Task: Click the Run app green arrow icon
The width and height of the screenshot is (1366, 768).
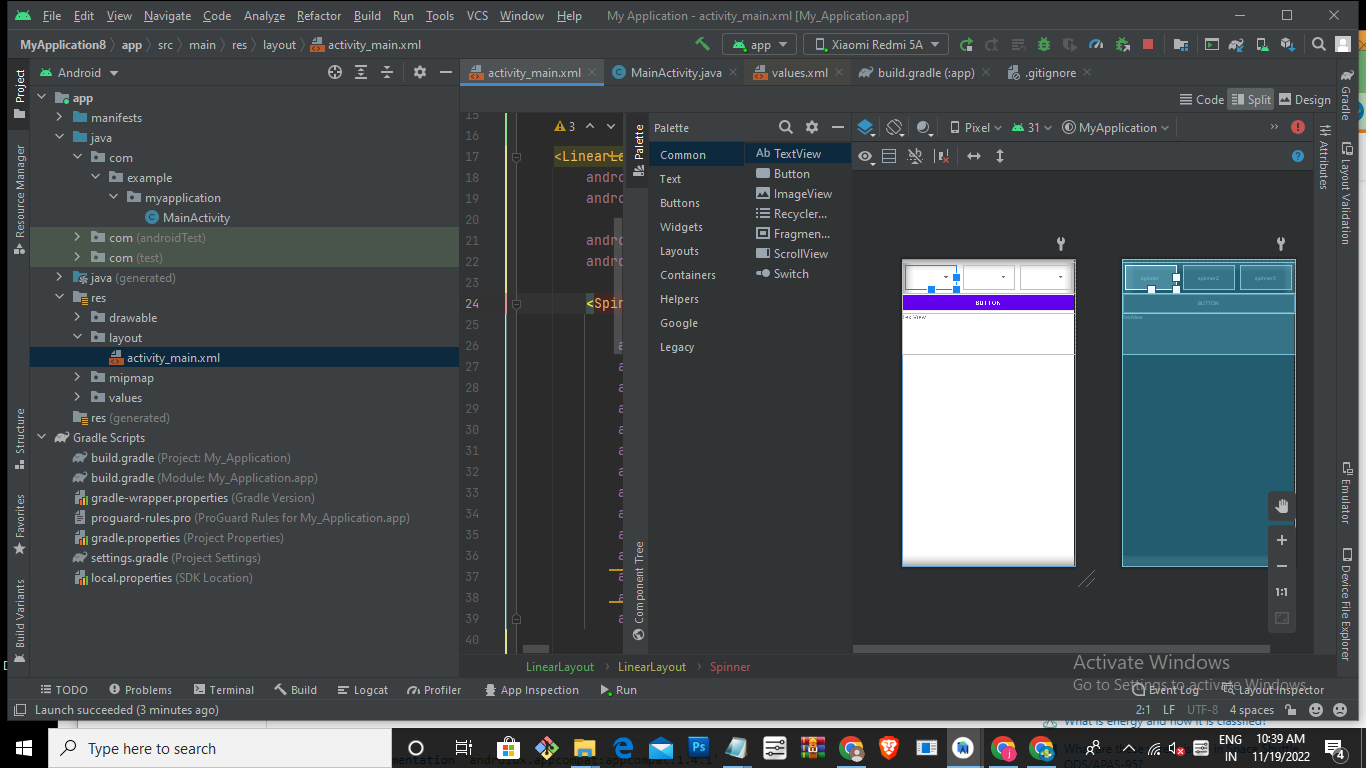Action: tap(966, 44)
